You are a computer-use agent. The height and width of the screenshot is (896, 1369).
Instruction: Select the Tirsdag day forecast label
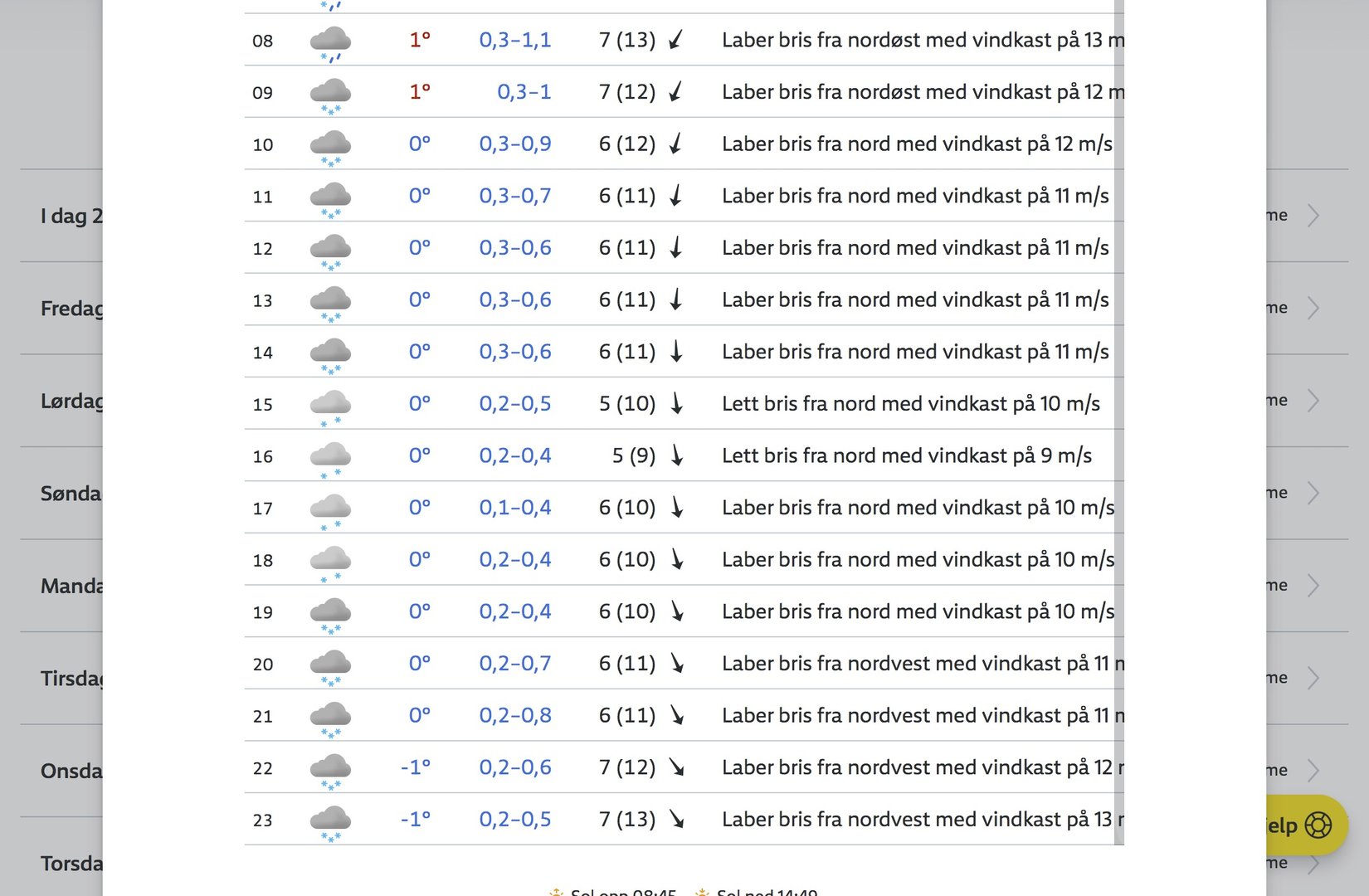pyautogui.click(x=72, y=679)
